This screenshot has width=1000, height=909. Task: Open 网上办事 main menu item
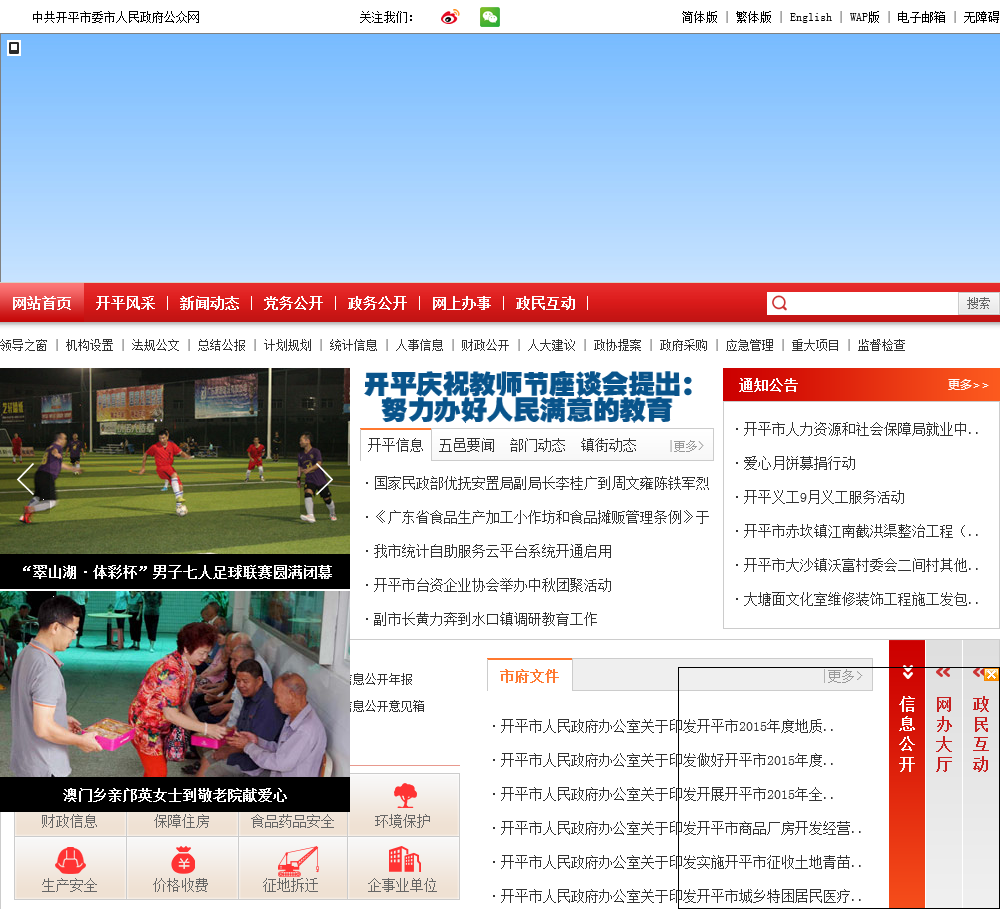[x=462, y=303]
